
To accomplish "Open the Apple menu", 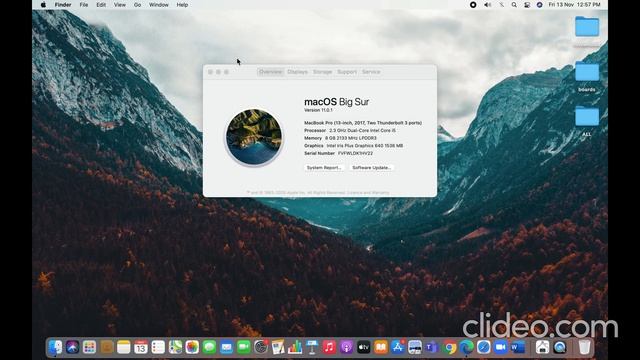I will click(43, 5).
